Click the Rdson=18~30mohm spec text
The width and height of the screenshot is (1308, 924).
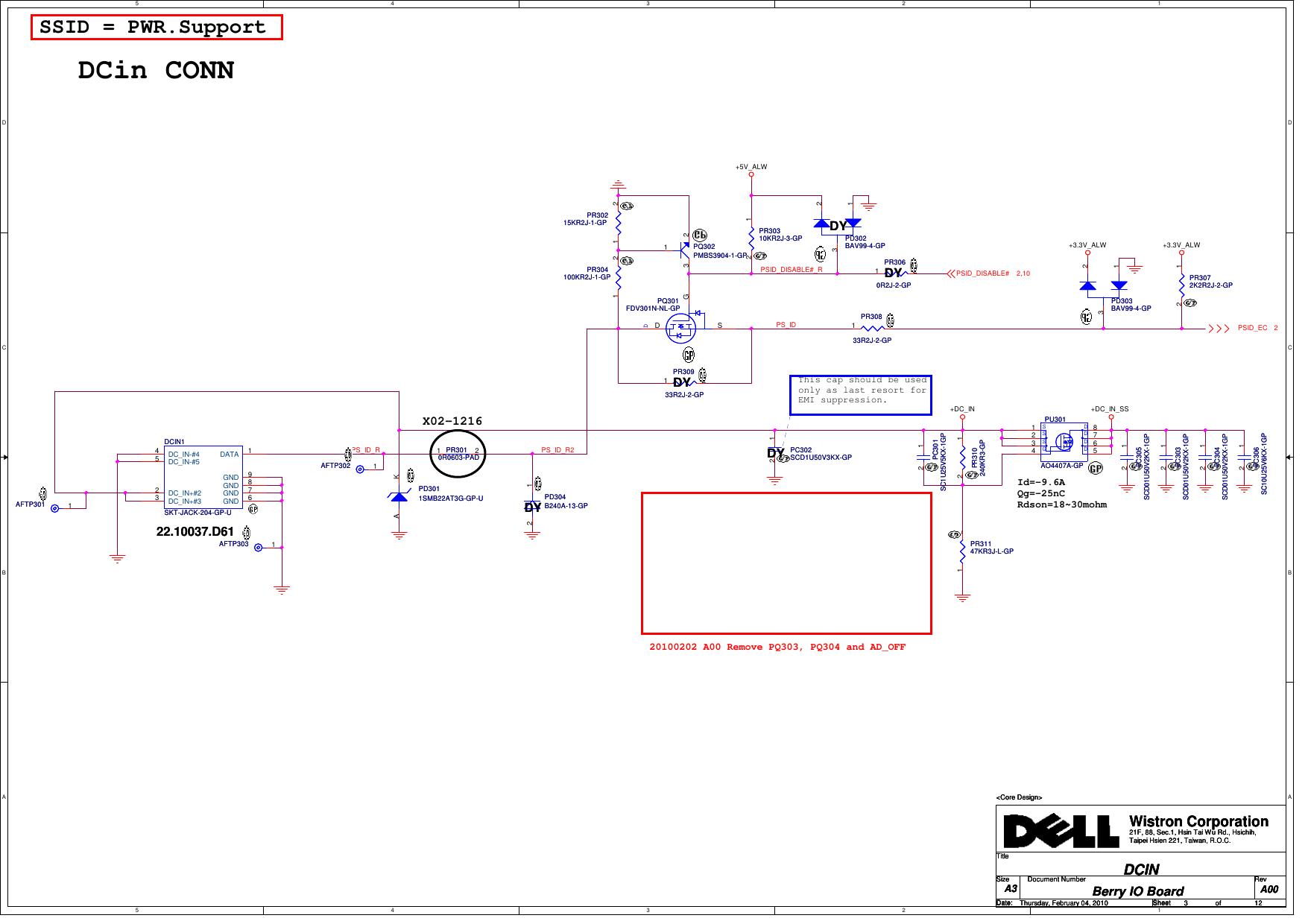click(1062, 504)
